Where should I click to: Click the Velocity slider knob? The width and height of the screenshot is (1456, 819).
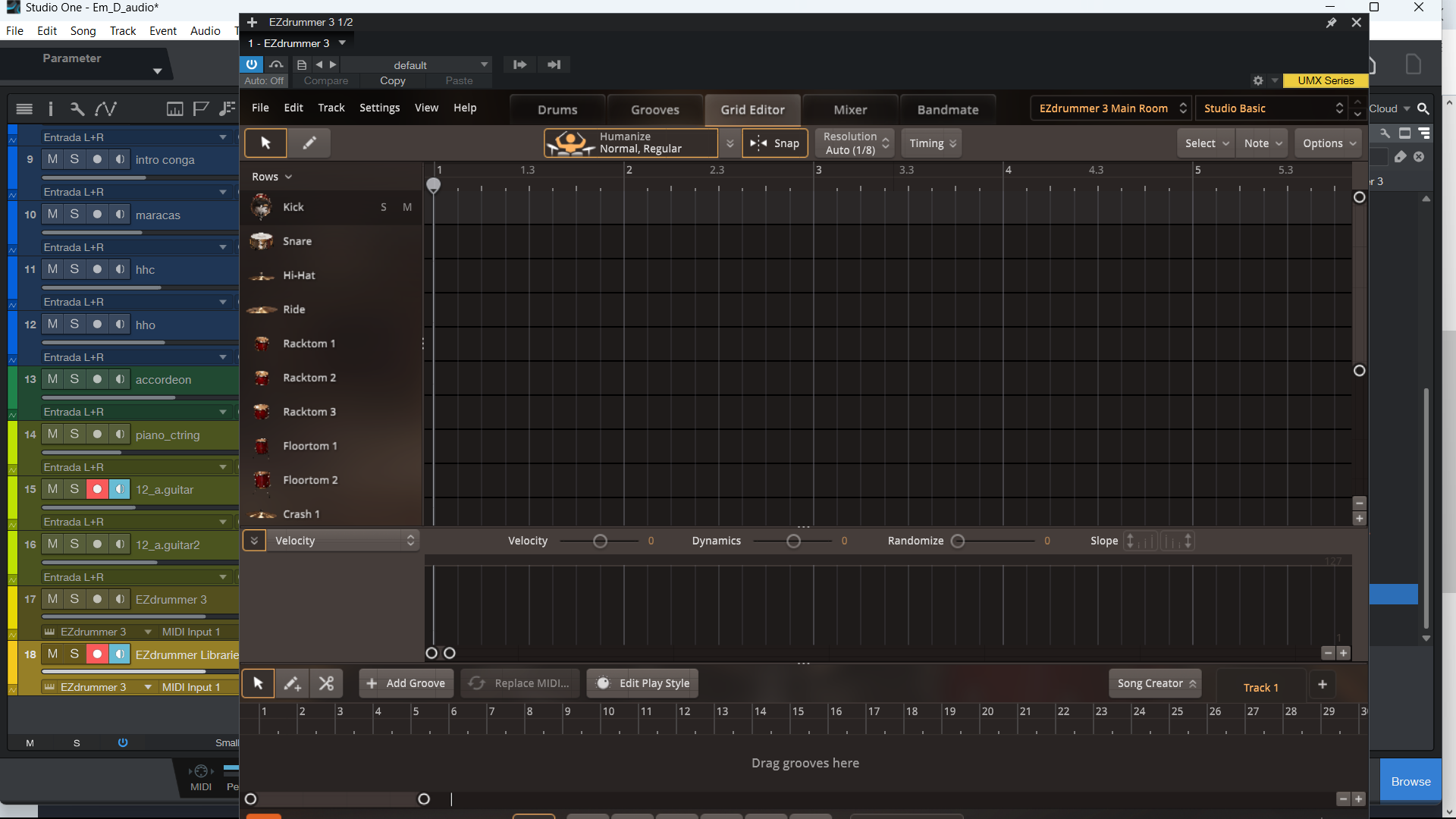tap(600, 541)
